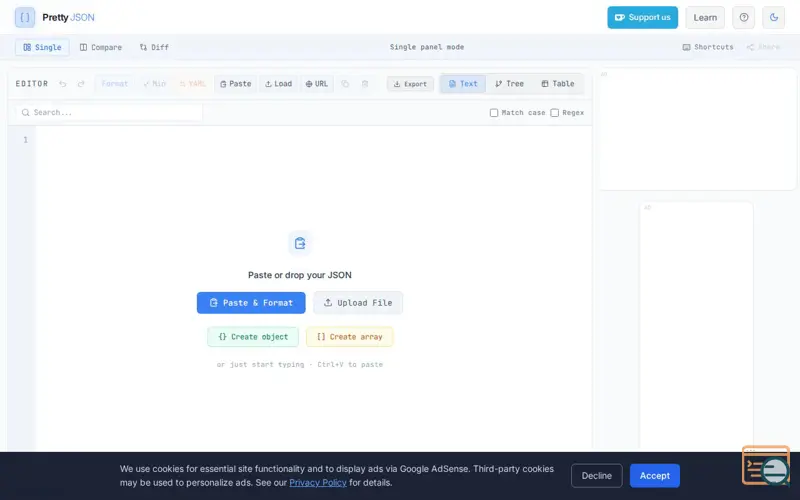Focus the Search input field

[x=109, y=112]
